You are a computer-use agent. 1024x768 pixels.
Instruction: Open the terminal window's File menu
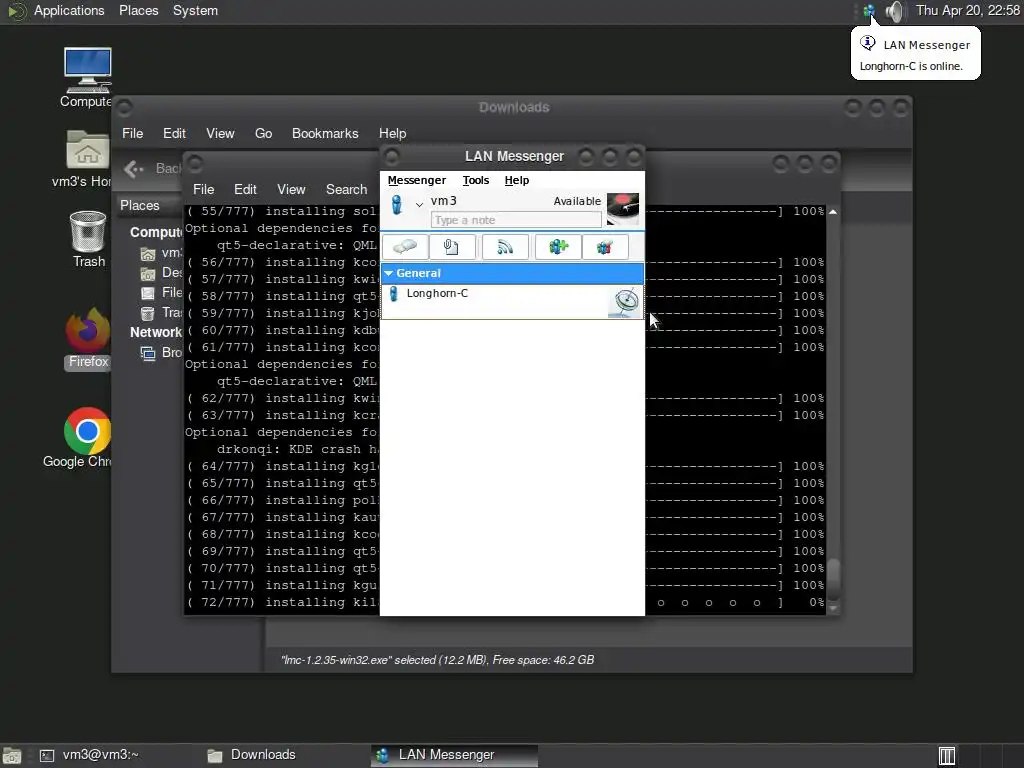tap(203, 189)
